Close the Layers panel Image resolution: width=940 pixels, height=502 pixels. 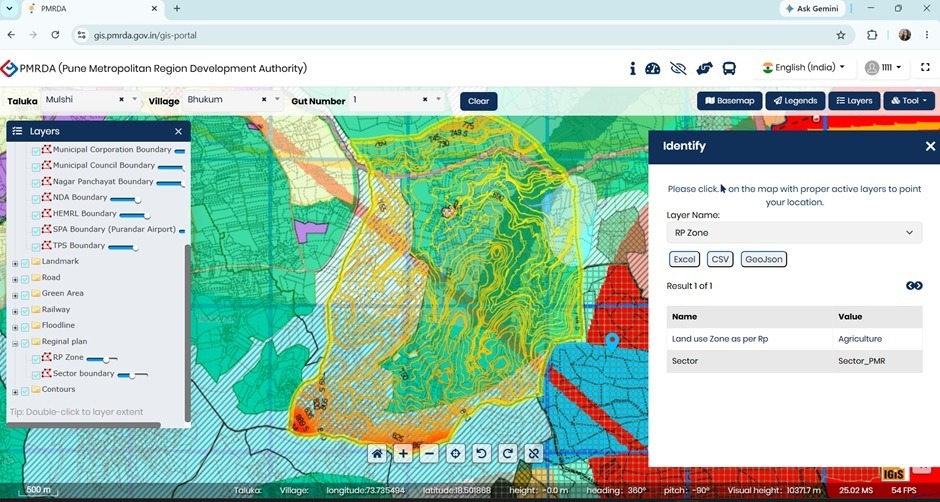[x=178, y=131]
